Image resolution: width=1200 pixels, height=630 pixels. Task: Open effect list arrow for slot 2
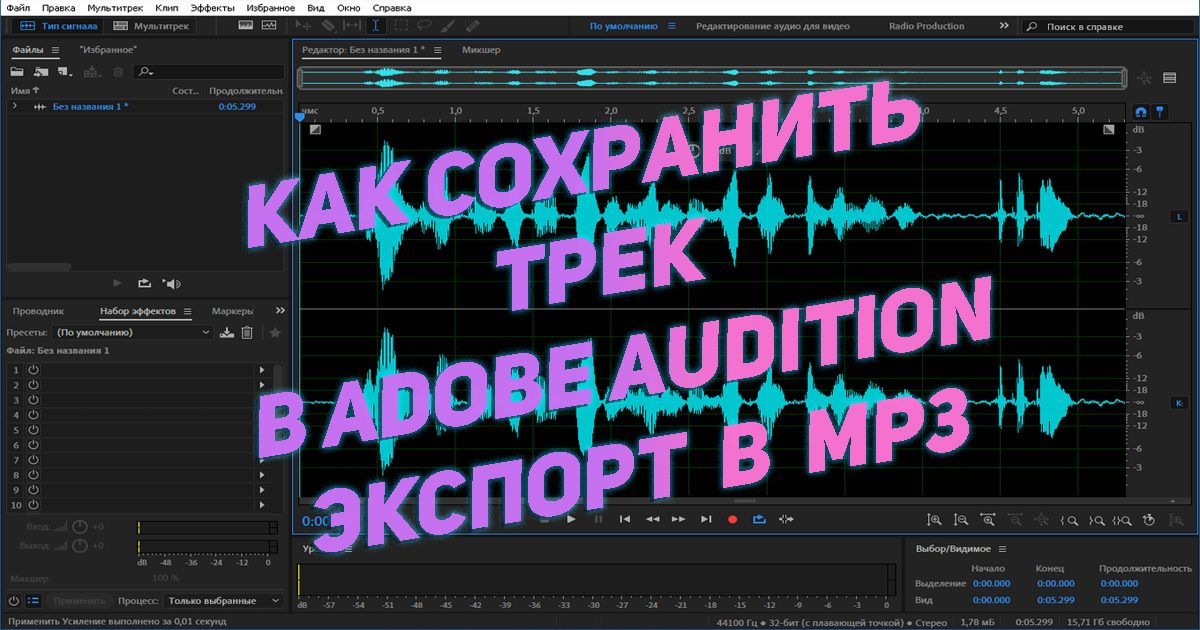[x=262, y=384]
